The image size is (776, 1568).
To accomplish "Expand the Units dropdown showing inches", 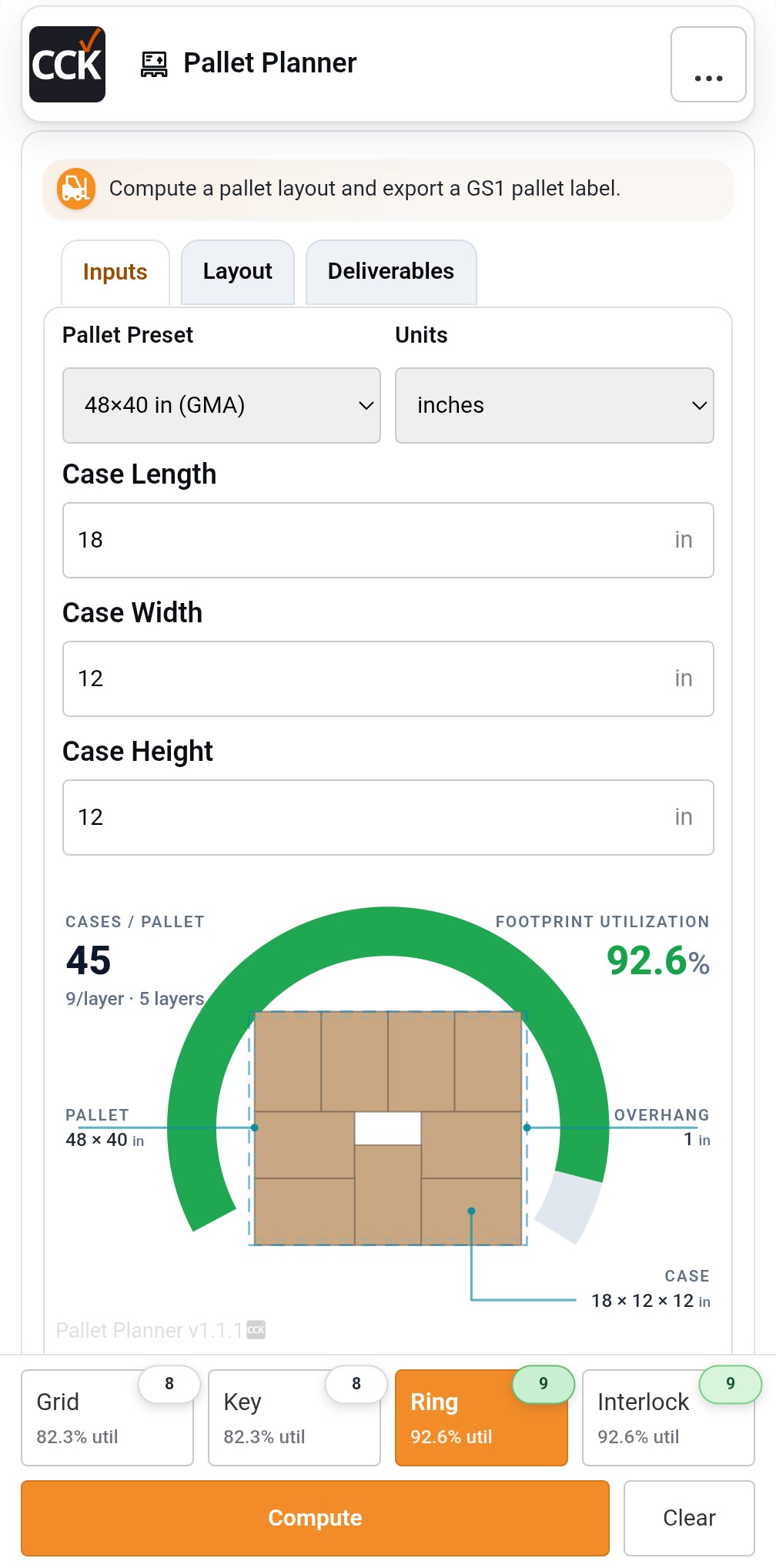I will tap(554, 405).
